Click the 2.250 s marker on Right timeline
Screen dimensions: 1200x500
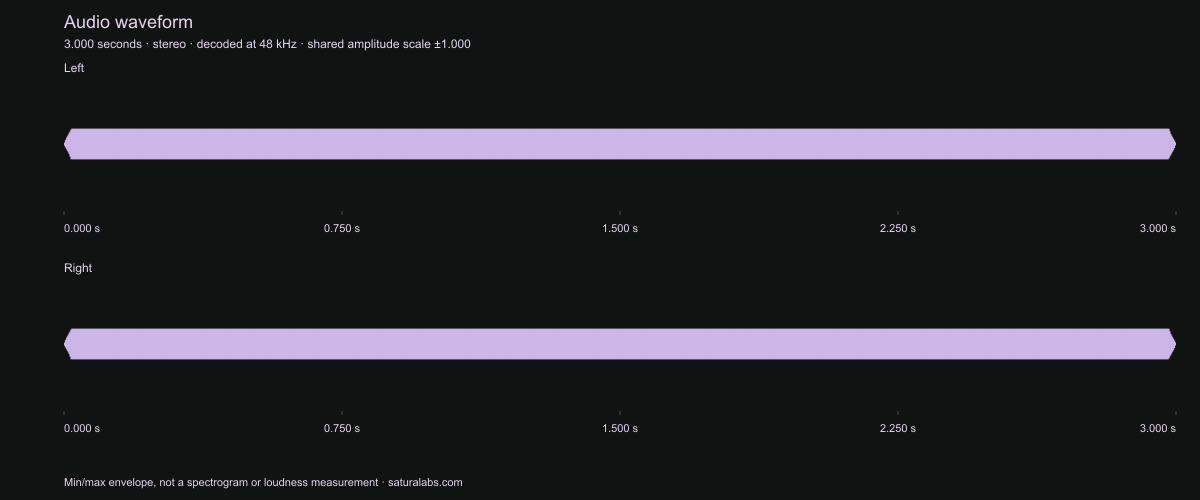[x=898, y=429]
